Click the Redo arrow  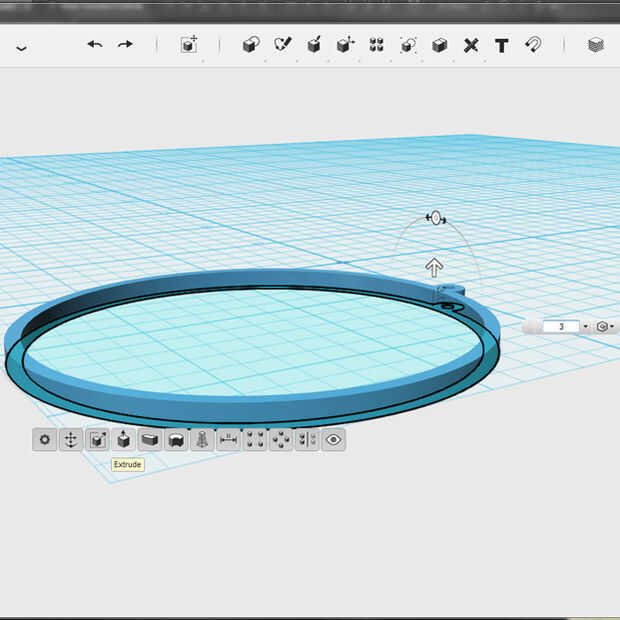pyautogui.click(x=125, y=45)
